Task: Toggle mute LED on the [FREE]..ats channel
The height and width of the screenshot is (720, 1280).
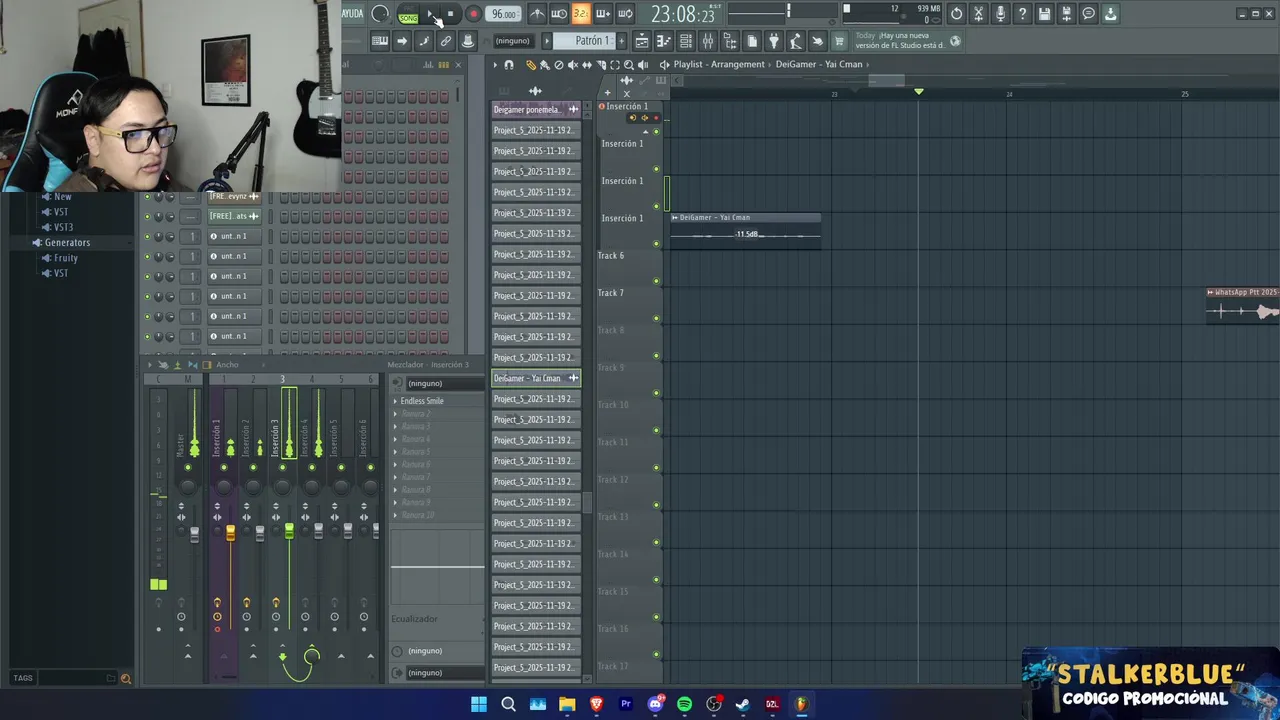Action: coord(147,216)
